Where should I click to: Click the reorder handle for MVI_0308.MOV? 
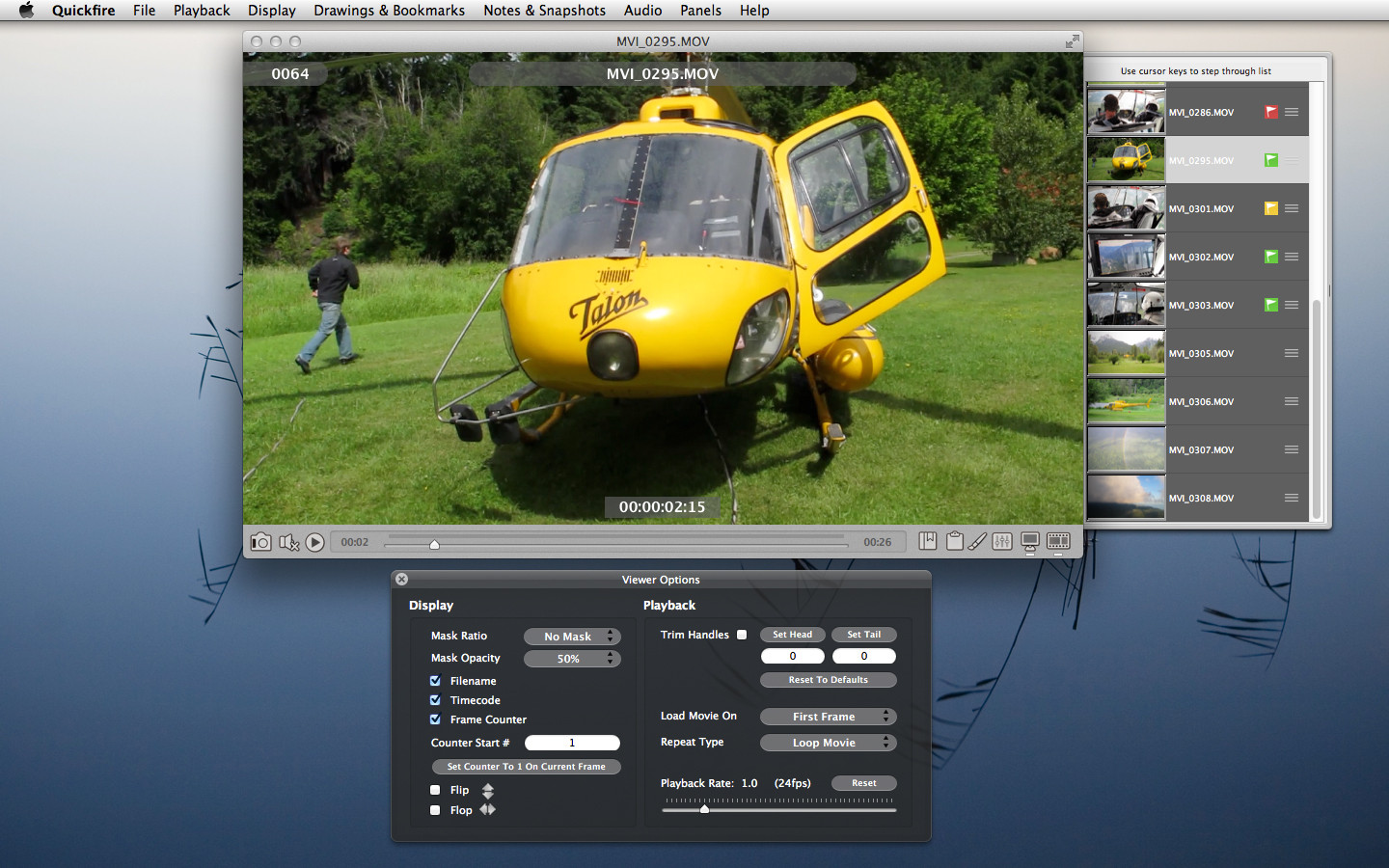click(x=1292, y=498)
